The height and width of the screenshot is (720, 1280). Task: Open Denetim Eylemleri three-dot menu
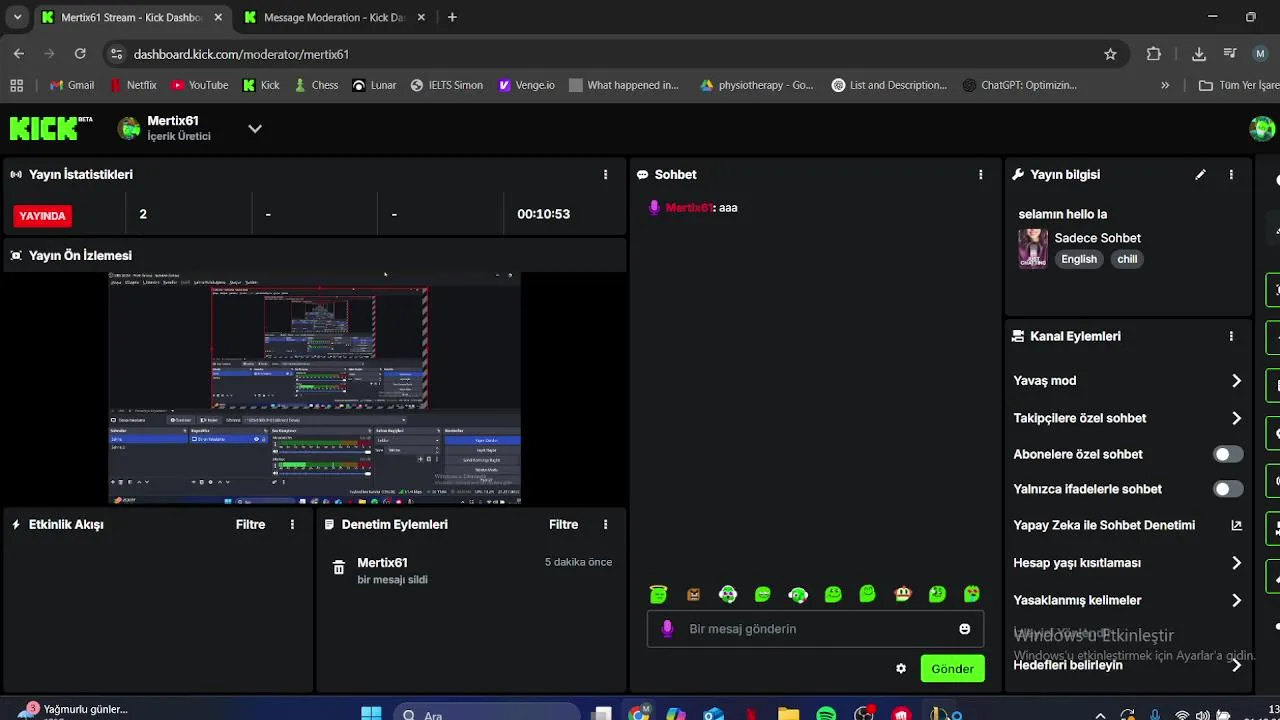pyautogui.click(x=605, y=524)
